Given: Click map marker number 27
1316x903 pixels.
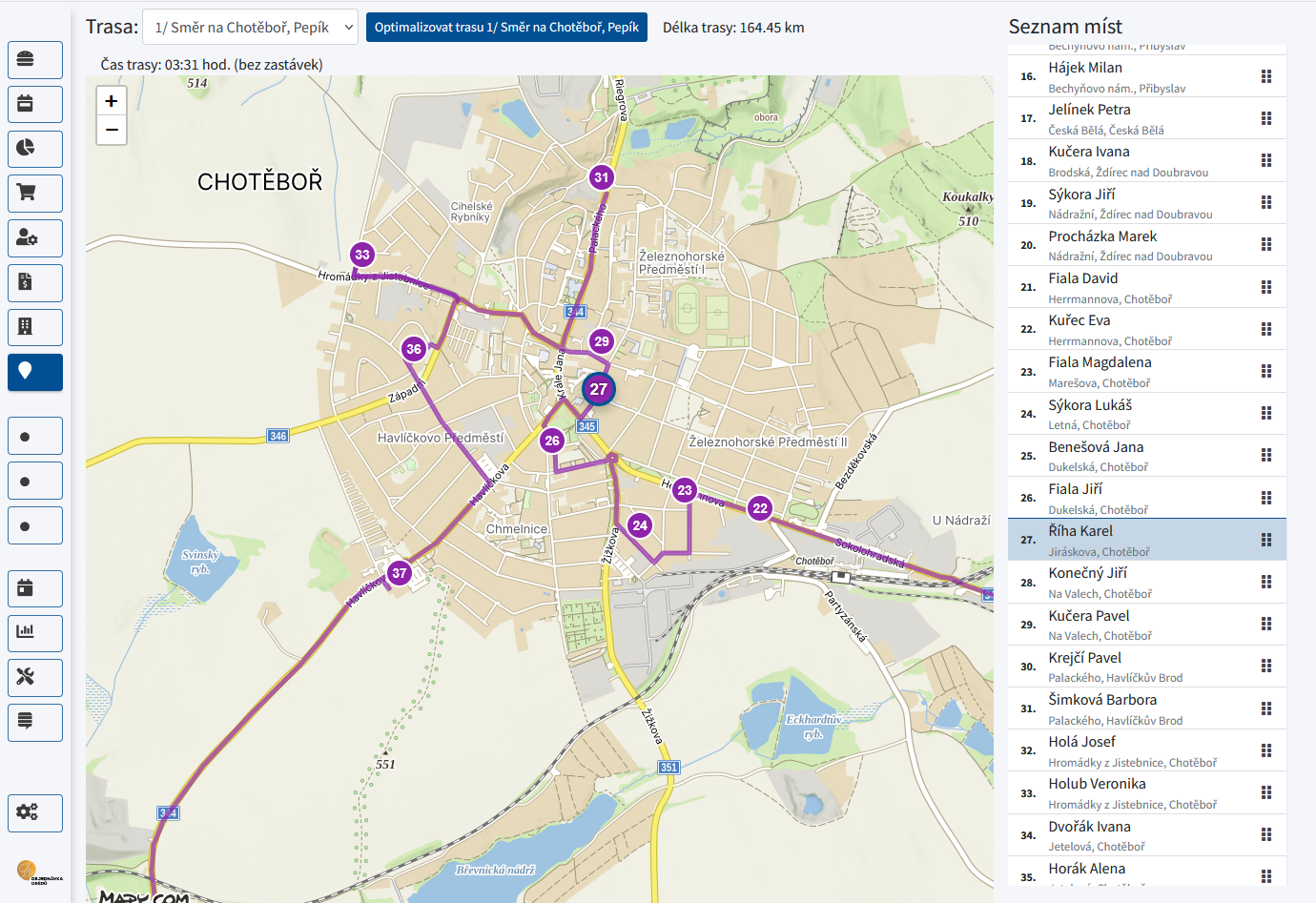Looking at the screenshot, I should click(599, 389).
